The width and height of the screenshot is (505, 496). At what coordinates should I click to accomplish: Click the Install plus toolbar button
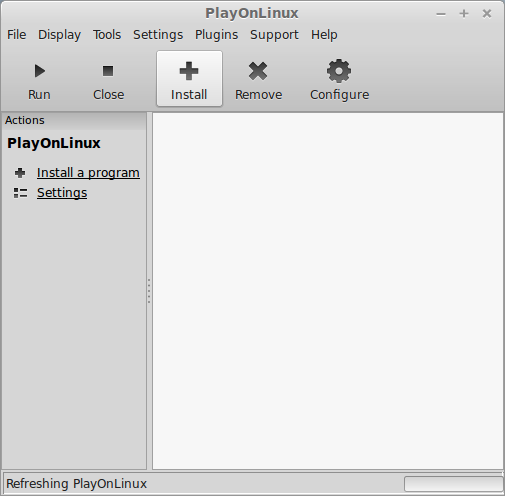(189, 79)
